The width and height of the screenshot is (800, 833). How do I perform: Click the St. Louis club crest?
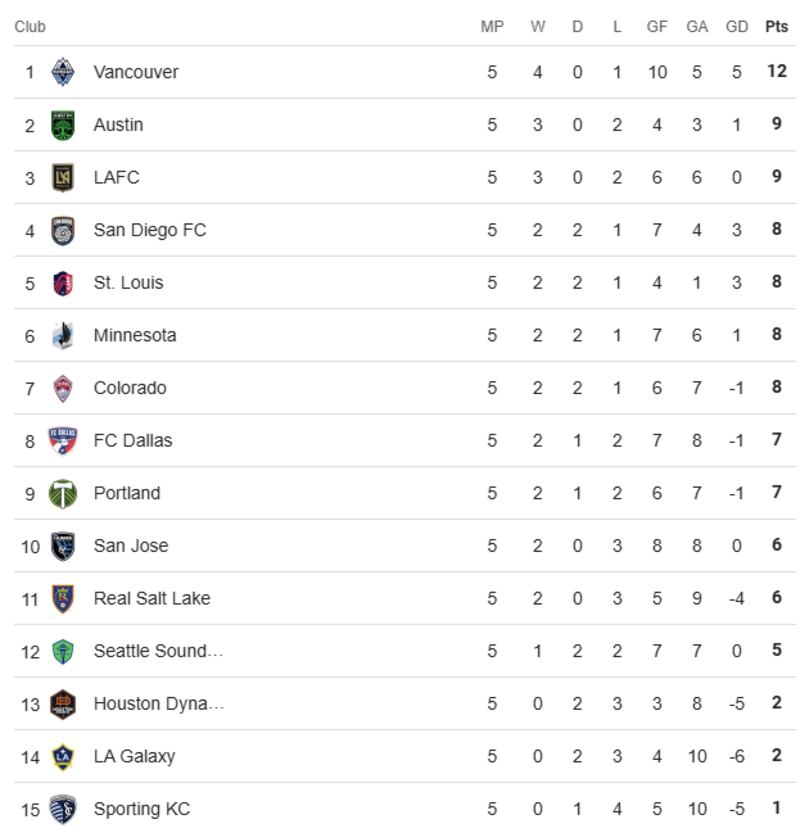[x=63, y=283]
